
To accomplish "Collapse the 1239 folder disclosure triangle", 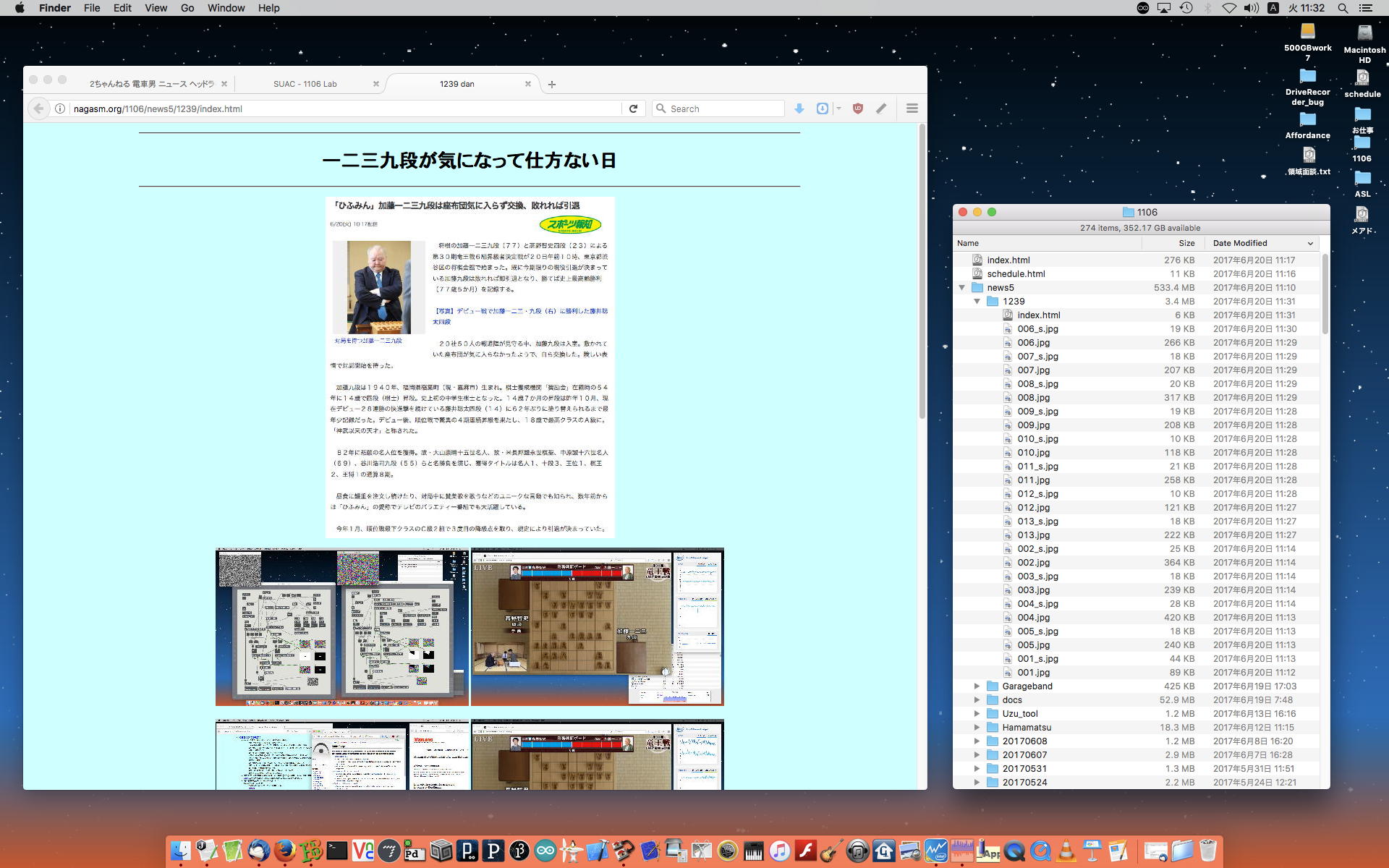I will click(x=977, y=302).
